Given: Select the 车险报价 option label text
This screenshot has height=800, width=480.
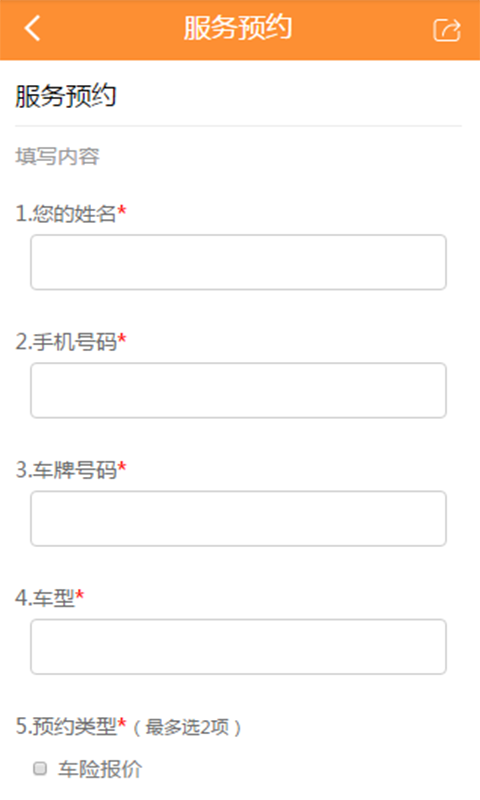Looking at the screenshot, I should click(100, 769).
